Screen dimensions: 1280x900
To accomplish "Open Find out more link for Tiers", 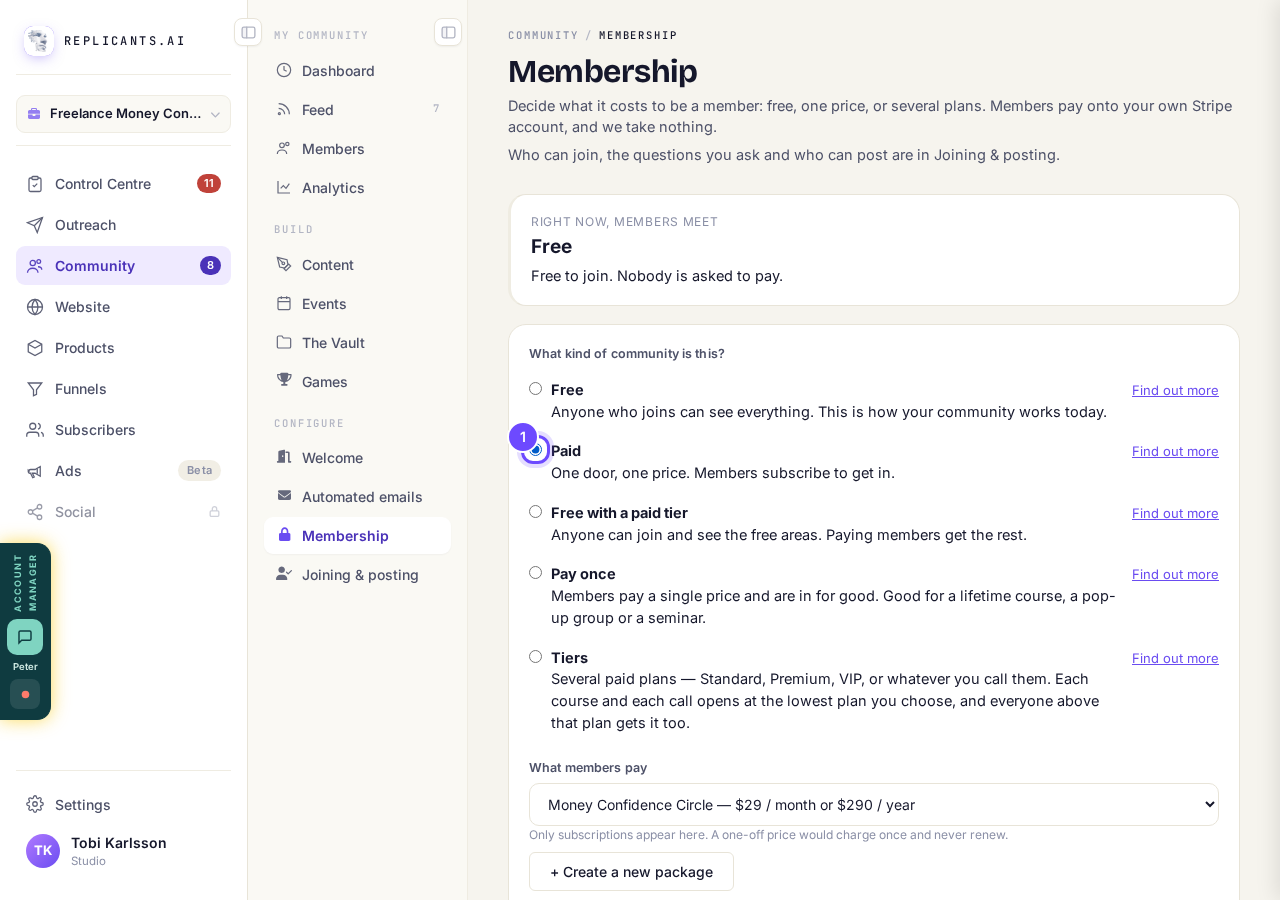I will click(x=1175, y=658).
